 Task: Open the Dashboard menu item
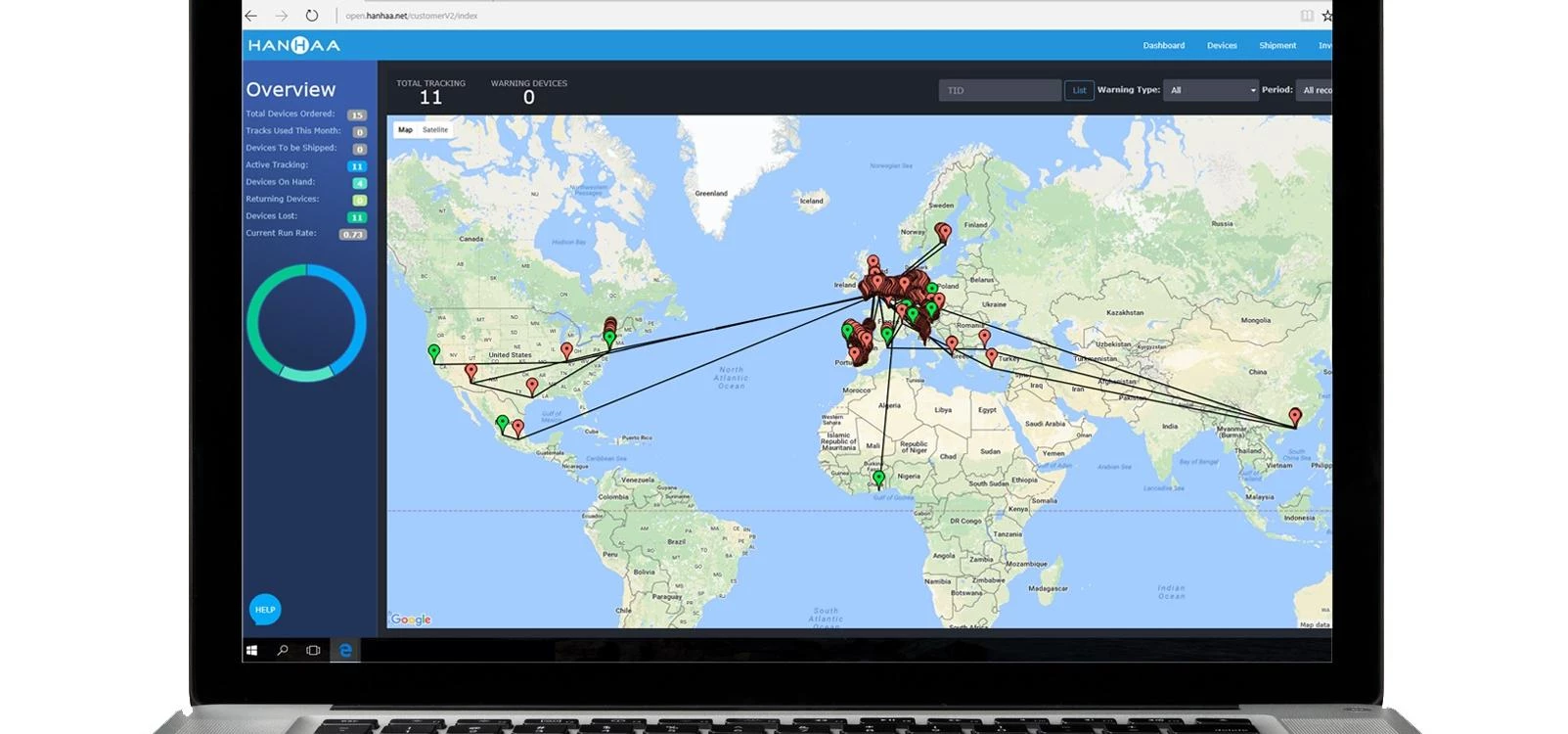(x=1163, y=46)
